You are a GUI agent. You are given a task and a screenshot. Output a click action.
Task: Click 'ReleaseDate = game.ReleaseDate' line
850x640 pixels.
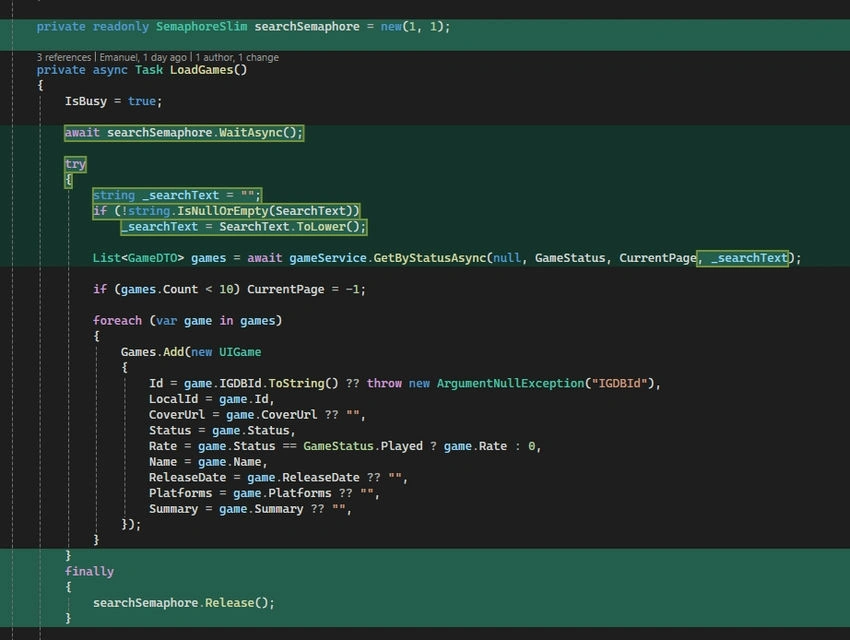point(278,478)
